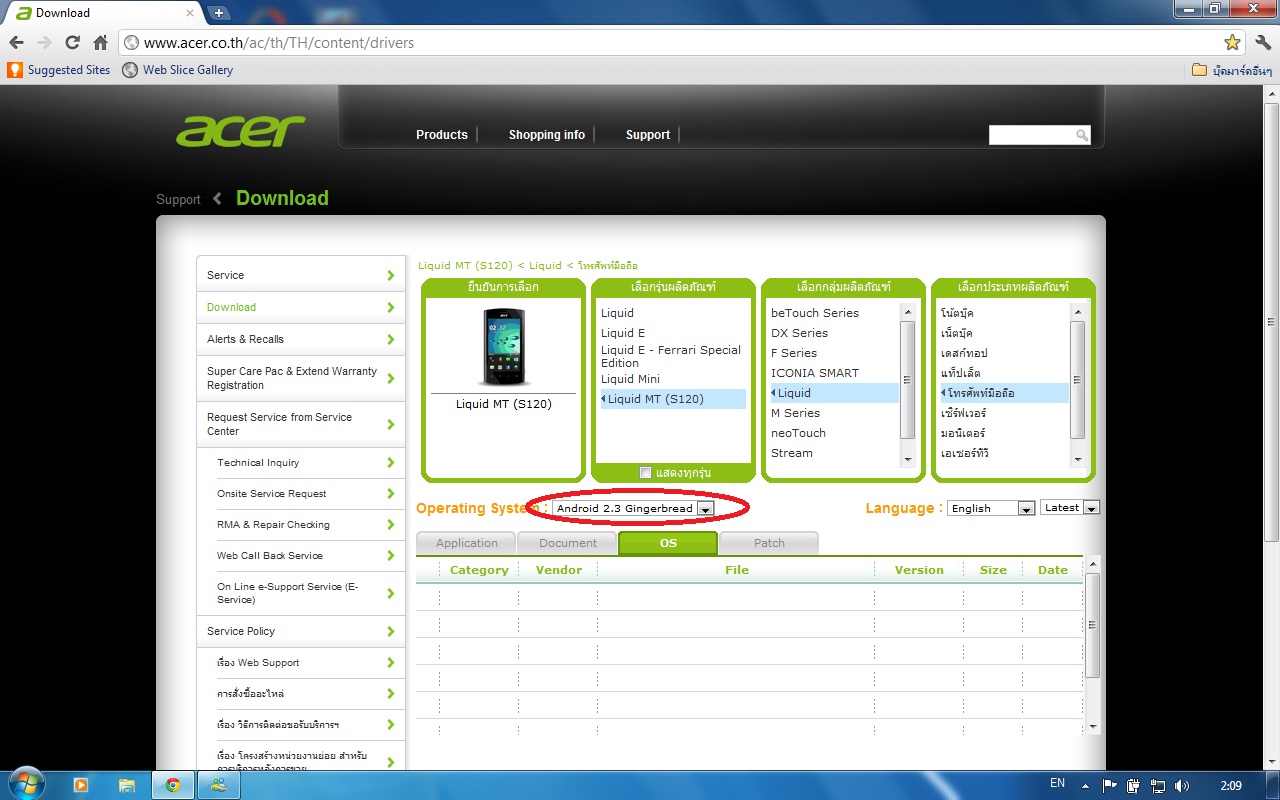Select โน้ตบุ๊ค product type
This screenshot has width=1280, height=800.
pos(957,313)
